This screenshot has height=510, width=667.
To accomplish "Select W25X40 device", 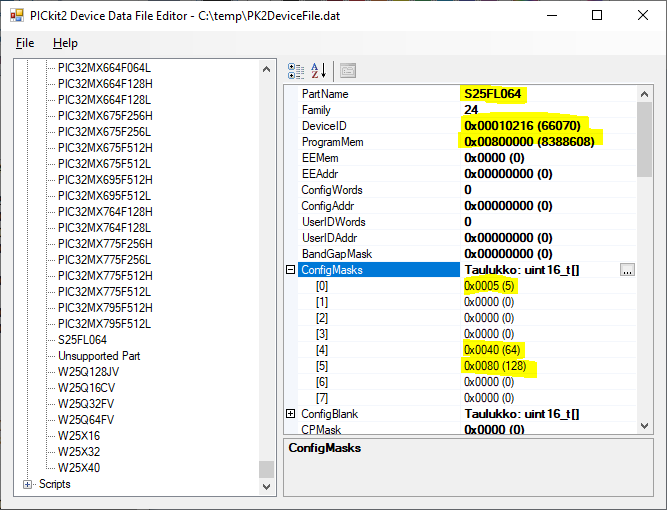I will coord(79,468).
